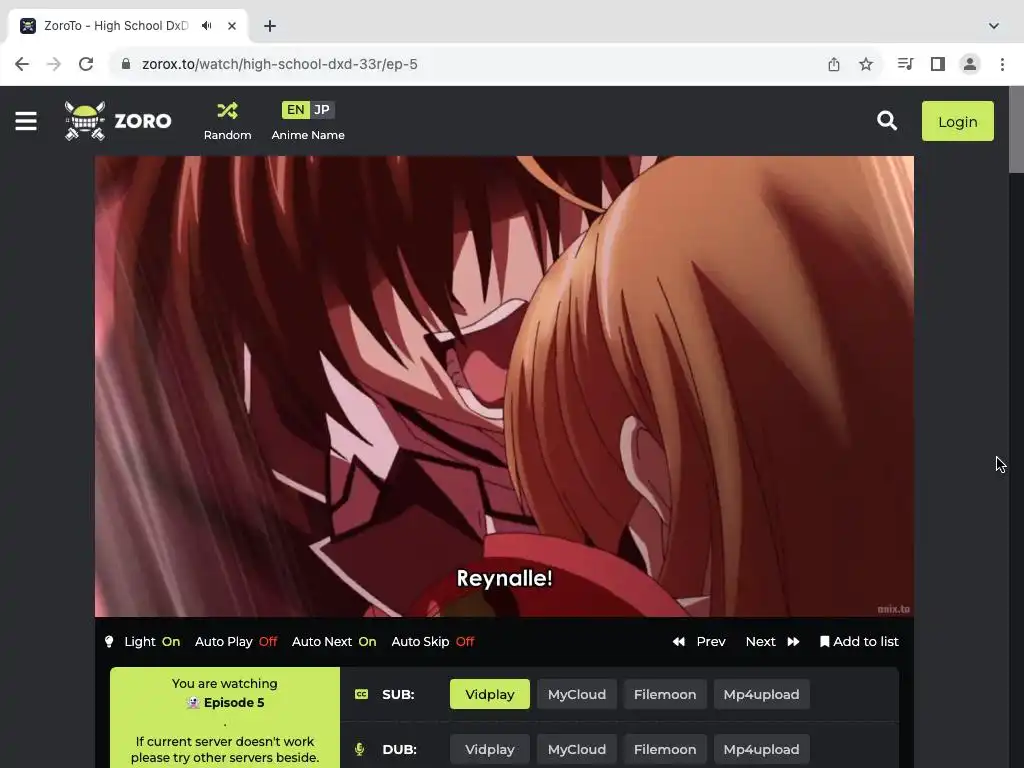Reload the current page
This screenshot has height=768, width=1024.
coord(86,64)
